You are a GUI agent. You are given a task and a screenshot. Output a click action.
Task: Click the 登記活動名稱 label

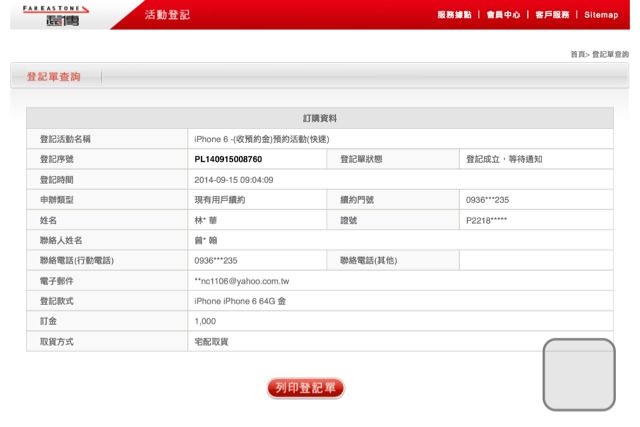coord(65,139)
